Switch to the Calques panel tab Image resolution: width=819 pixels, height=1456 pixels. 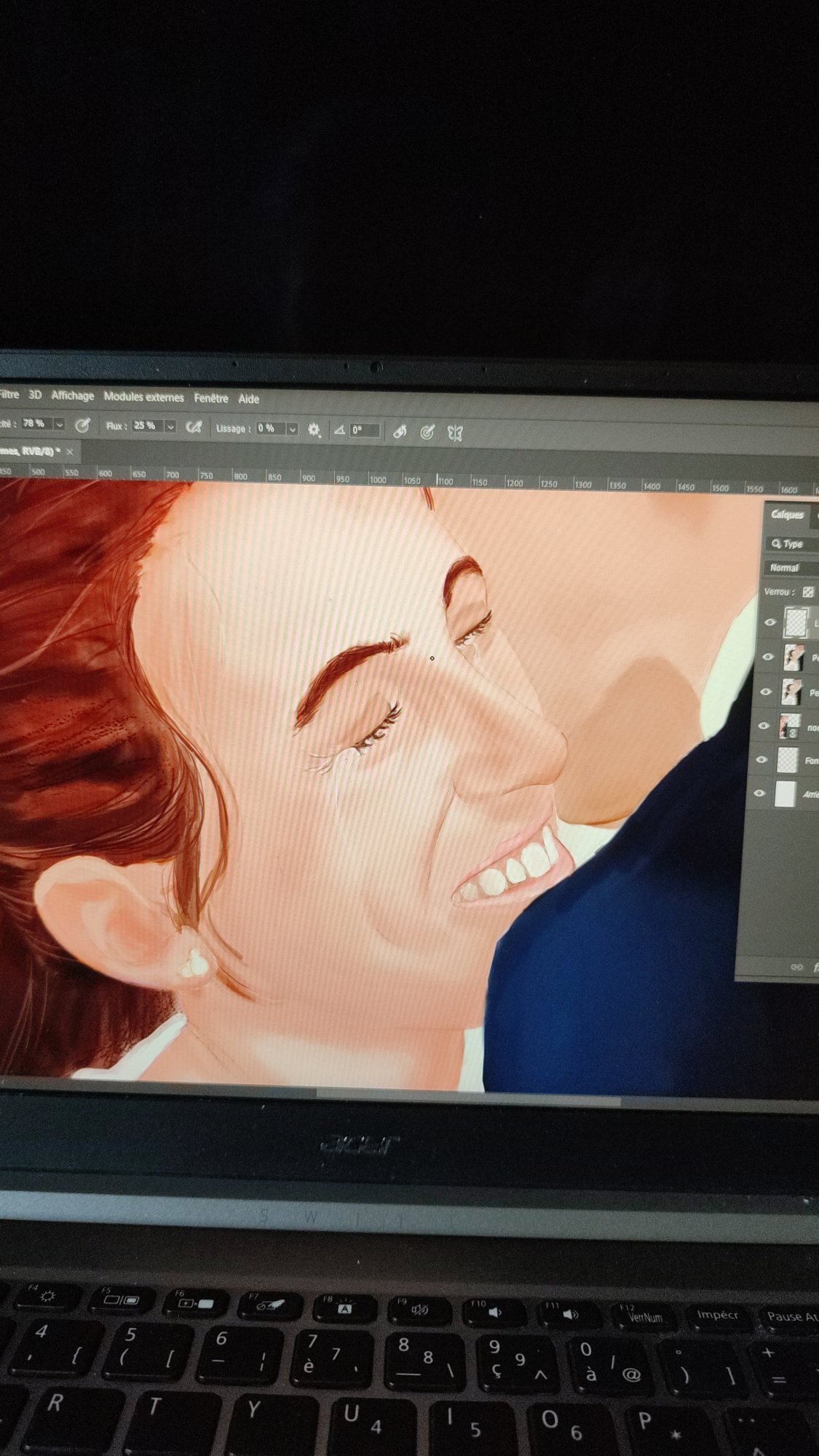[x=787, y=515]
